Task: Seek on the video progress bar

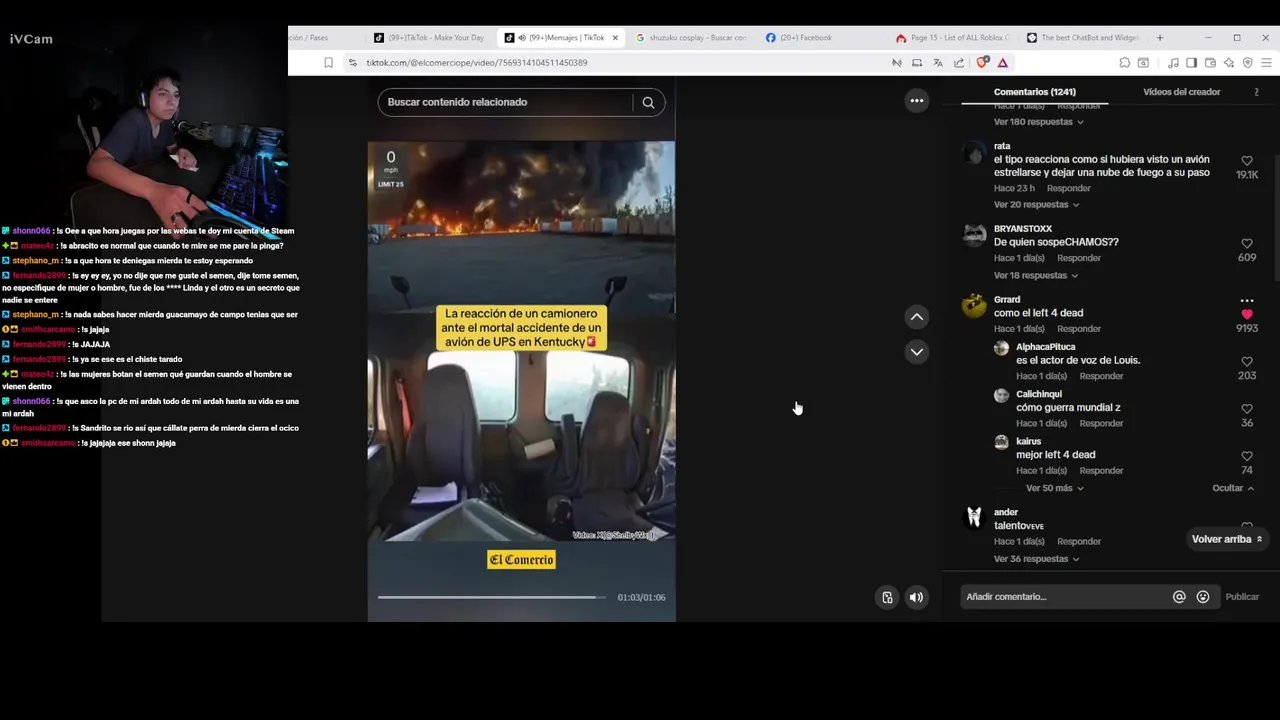Action: 491,597
